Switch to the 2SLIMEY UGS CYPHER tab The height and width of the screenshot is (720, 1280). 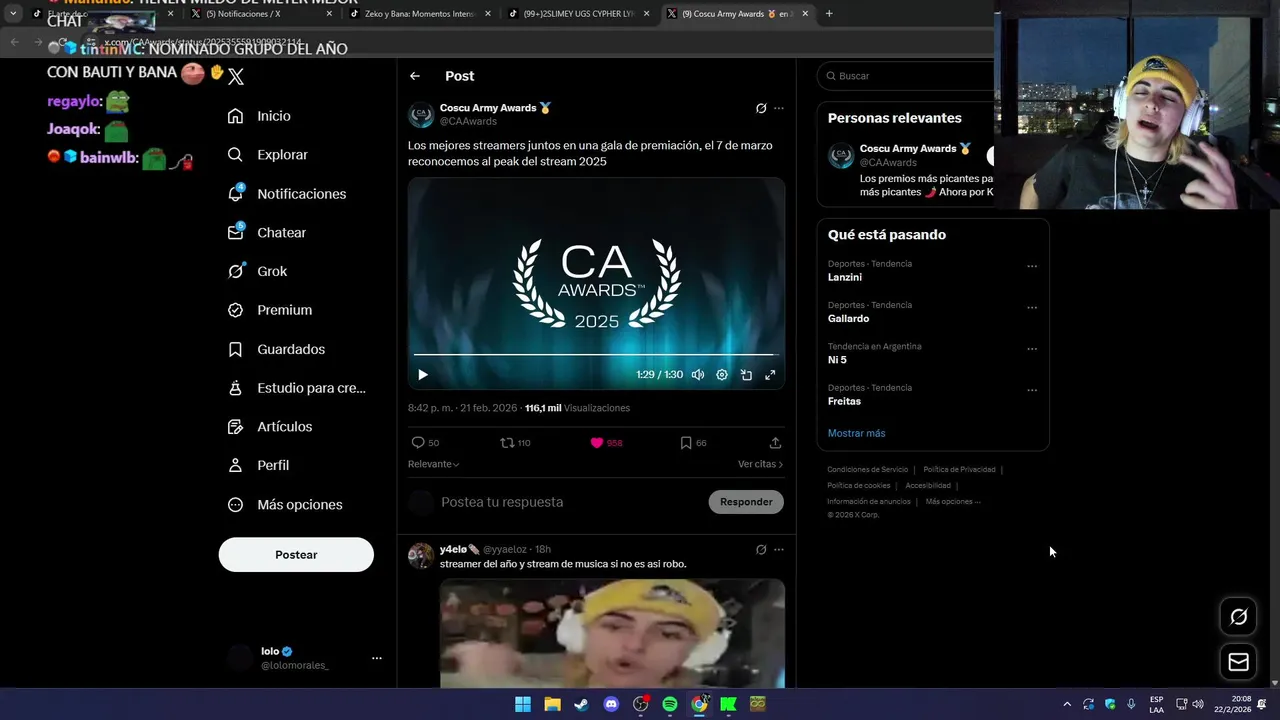point(577,14)
